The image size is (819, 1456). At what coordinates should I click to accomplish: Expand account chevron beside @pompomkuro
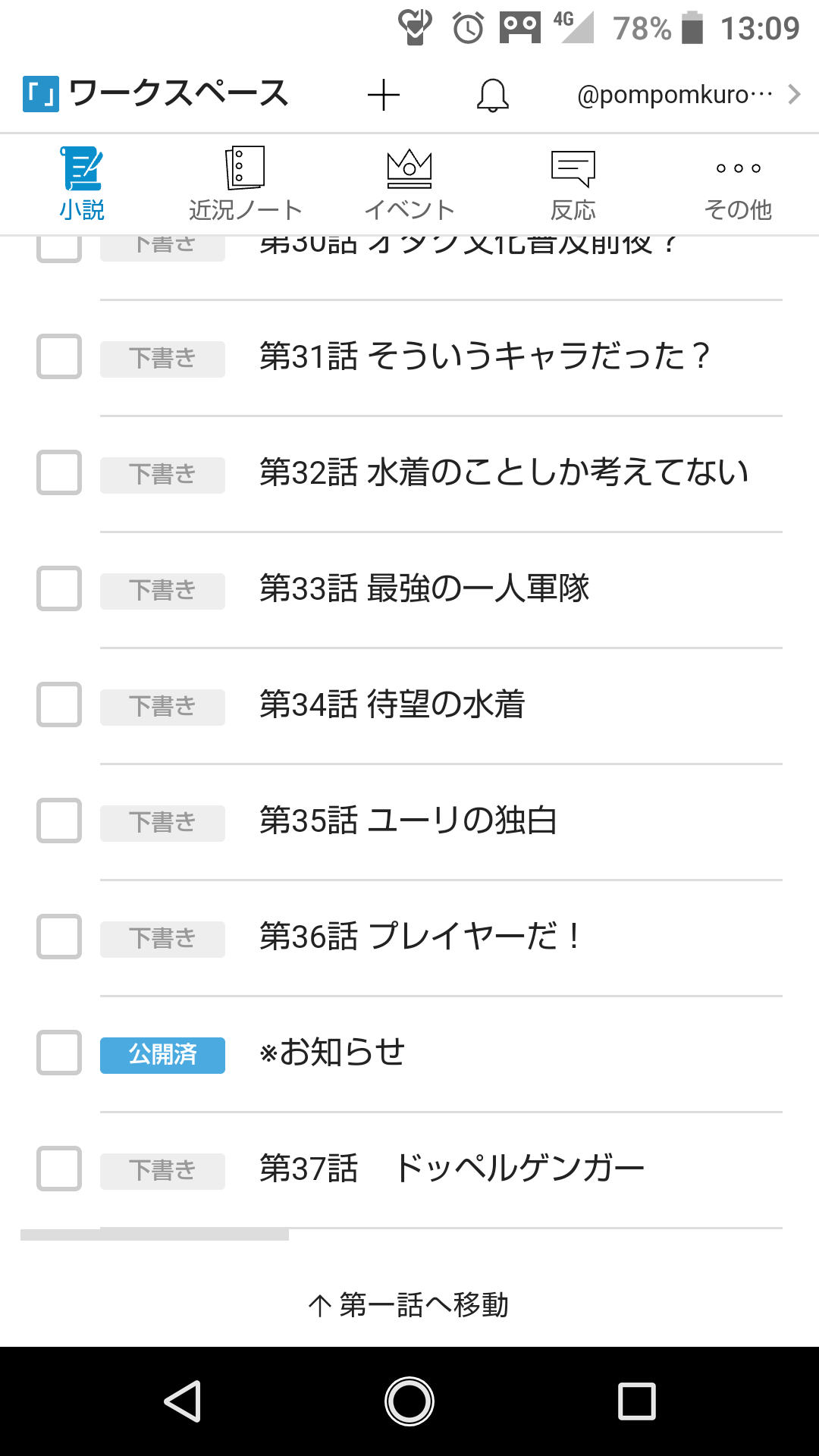(794, 95)
